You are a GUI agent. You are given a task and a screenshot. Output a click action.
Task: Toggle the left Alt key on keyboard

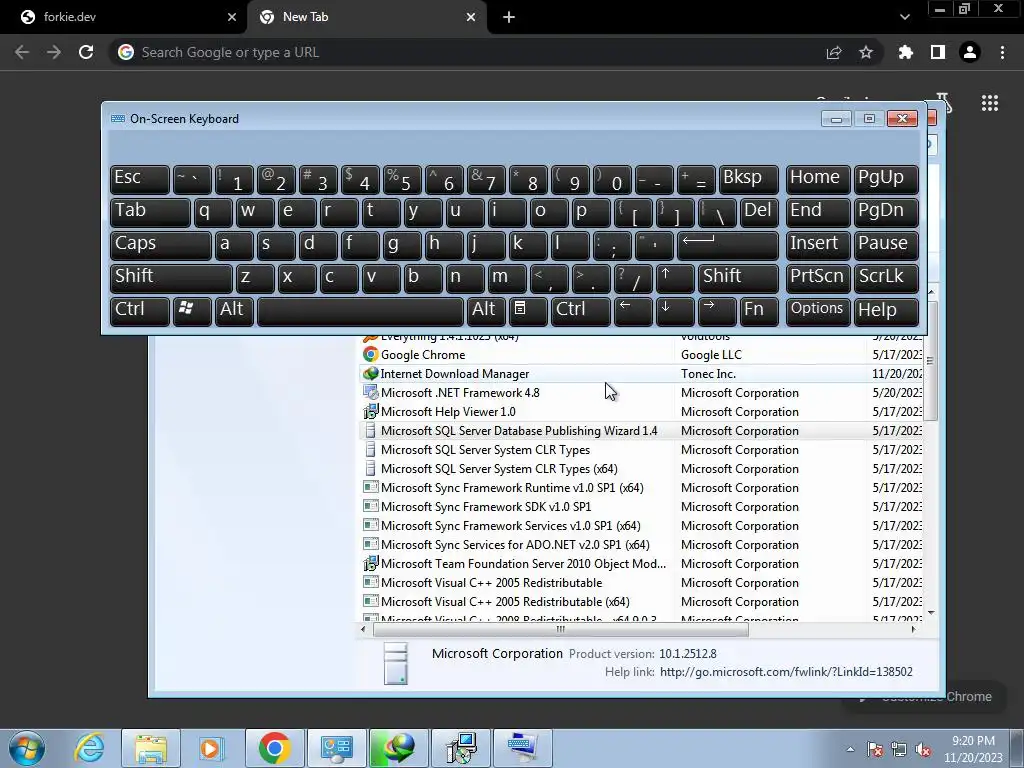234,311
